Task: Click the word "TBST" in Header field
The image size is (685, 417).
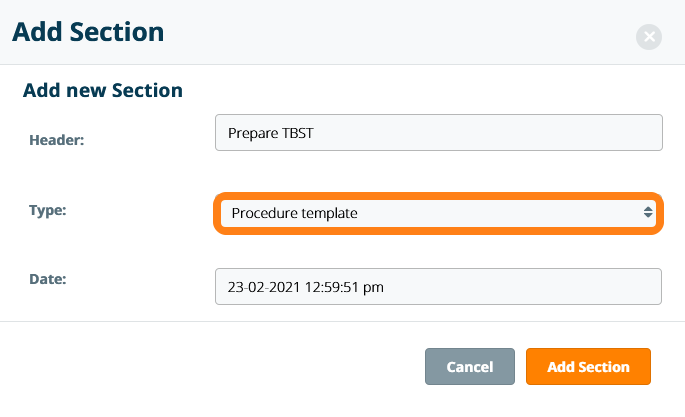Action: coord(301,132)
